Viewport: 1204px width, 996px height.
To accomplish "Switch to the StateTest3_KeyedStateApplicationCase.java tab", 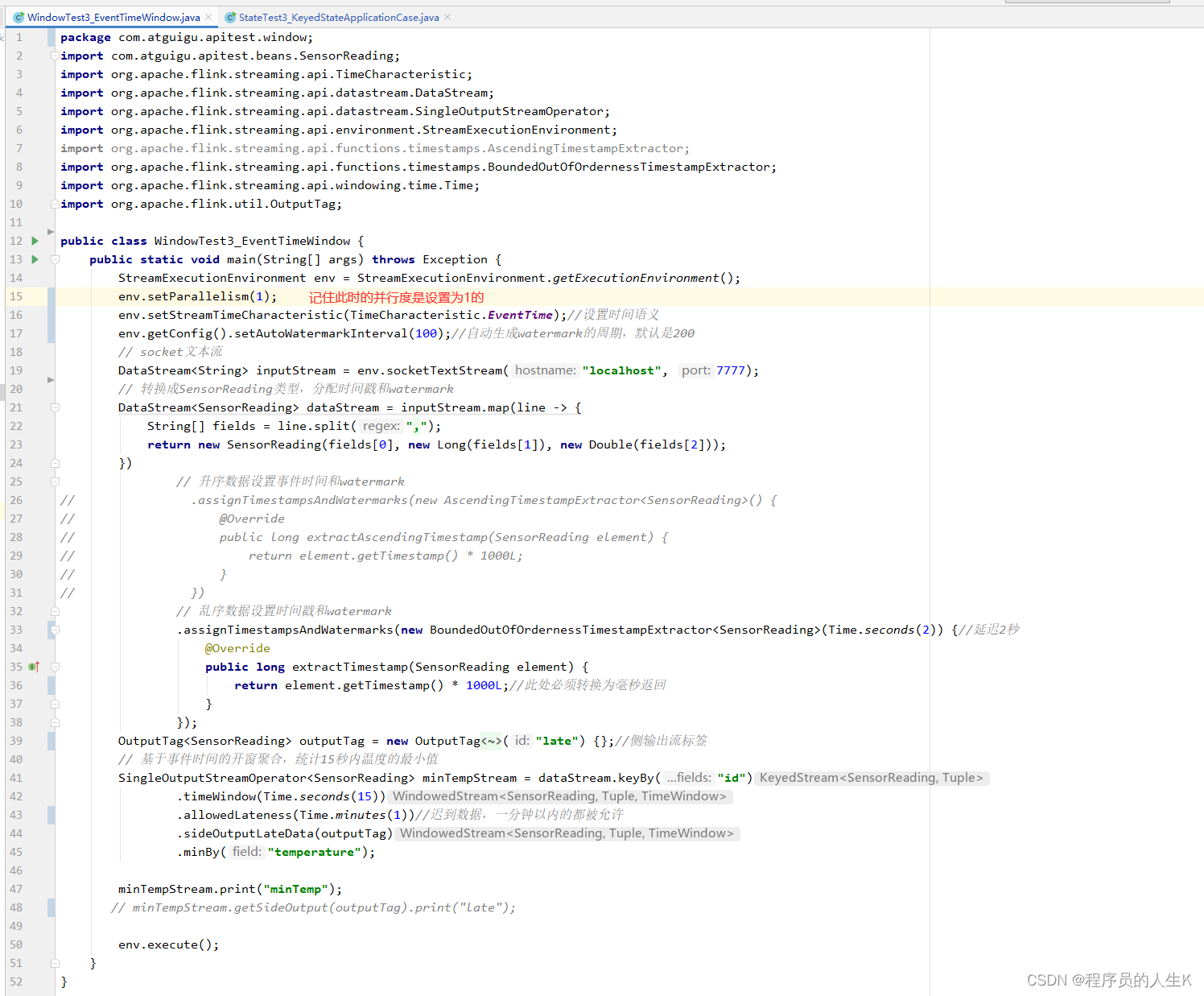I will click(x=338, y=17).
